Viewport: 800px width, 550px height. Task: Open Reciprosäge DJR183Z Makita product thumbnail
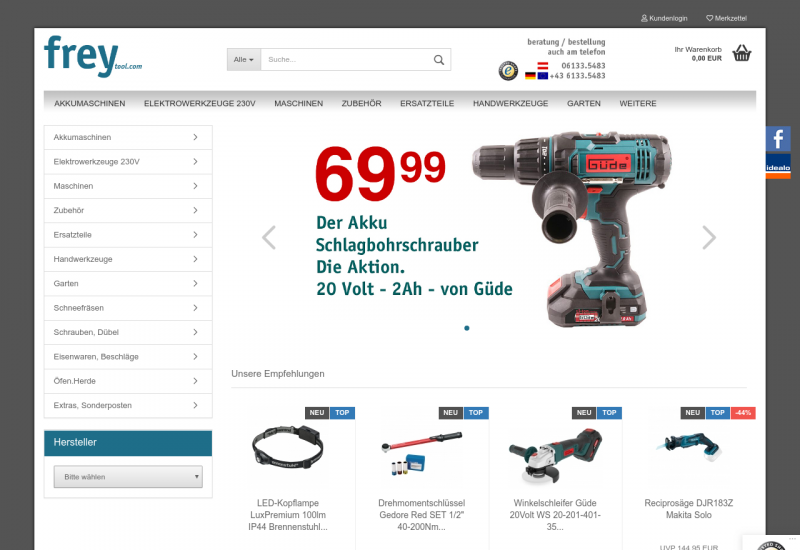point(688,447)
